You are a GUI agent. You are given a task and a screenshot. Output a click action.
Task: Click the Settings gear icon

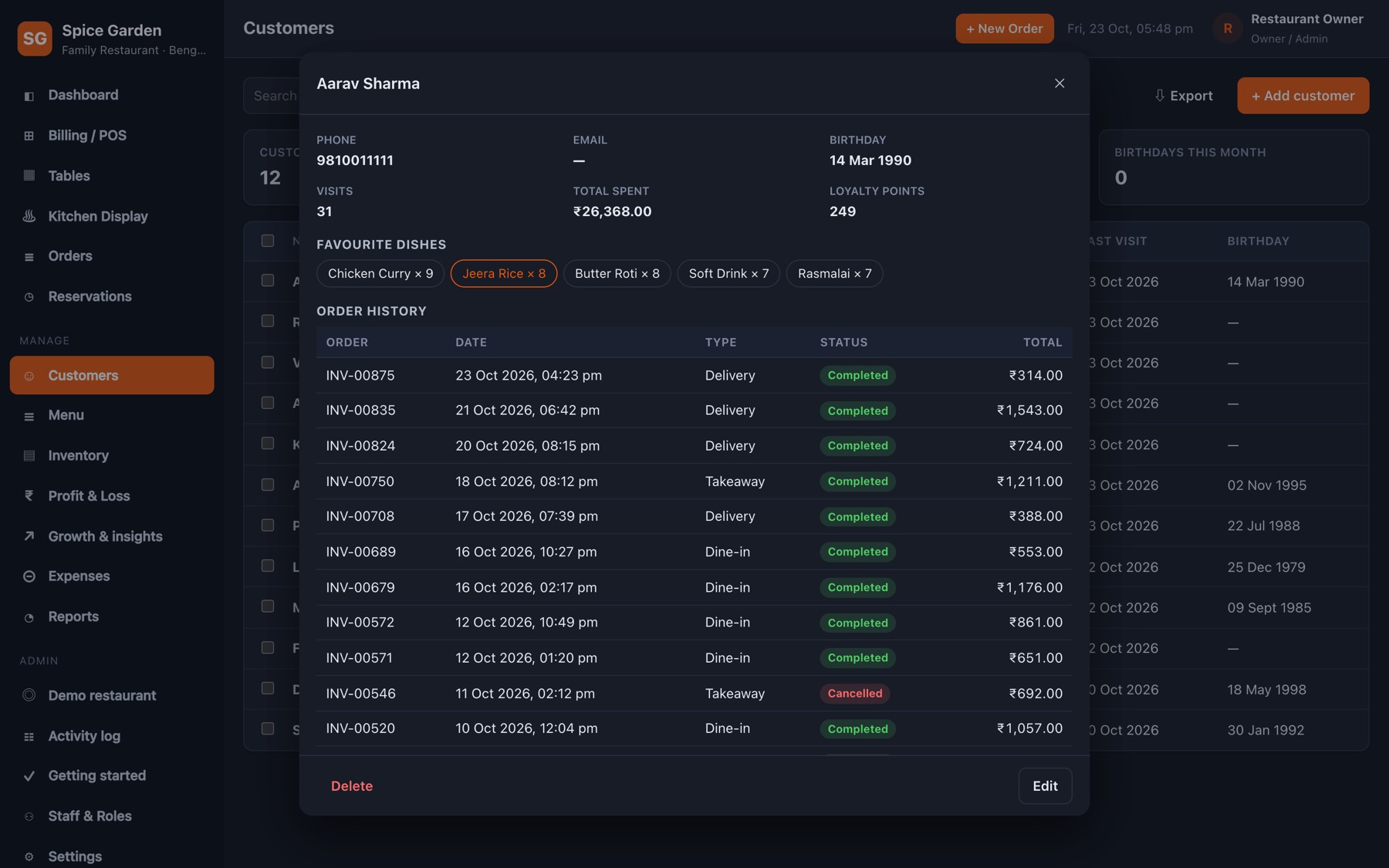[29, 856]
